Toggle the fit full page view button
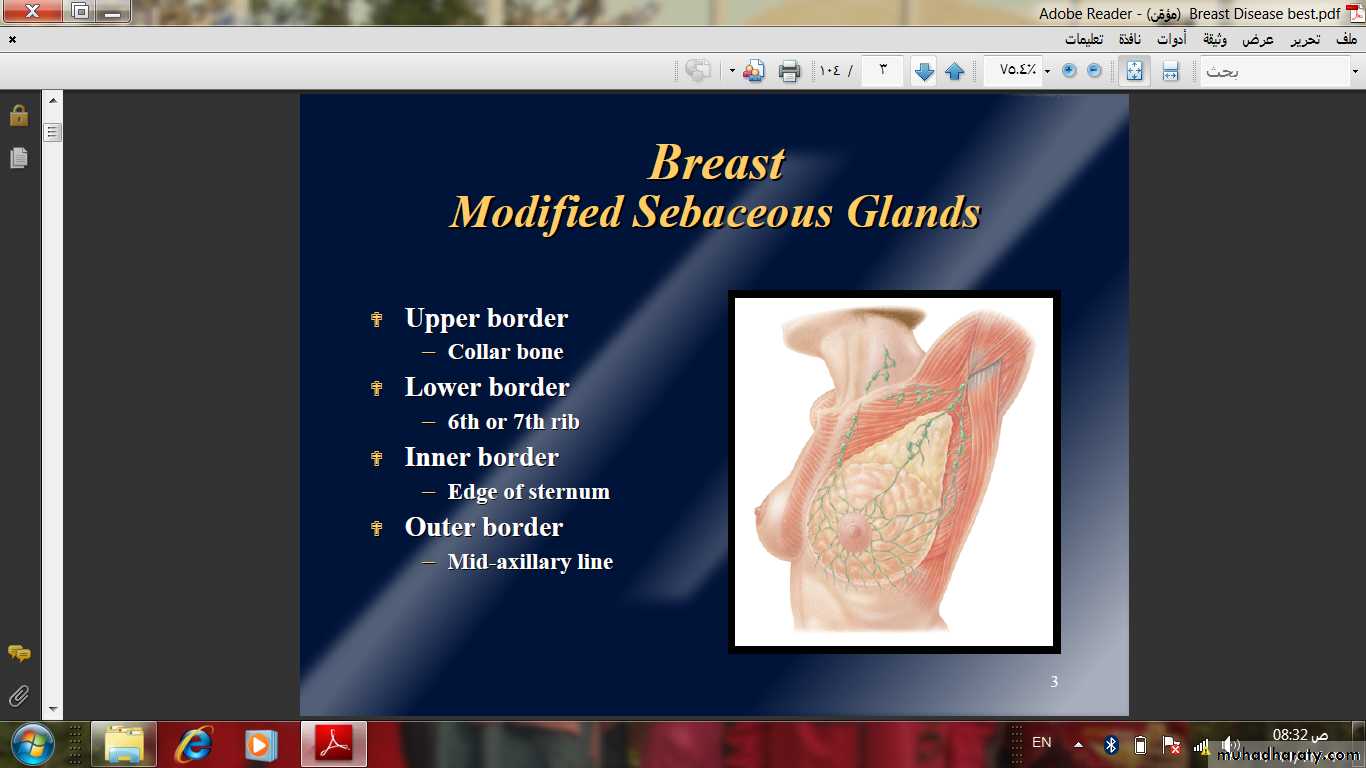1366x768 pixels. pyautogui.click(x=1134, y=71)
